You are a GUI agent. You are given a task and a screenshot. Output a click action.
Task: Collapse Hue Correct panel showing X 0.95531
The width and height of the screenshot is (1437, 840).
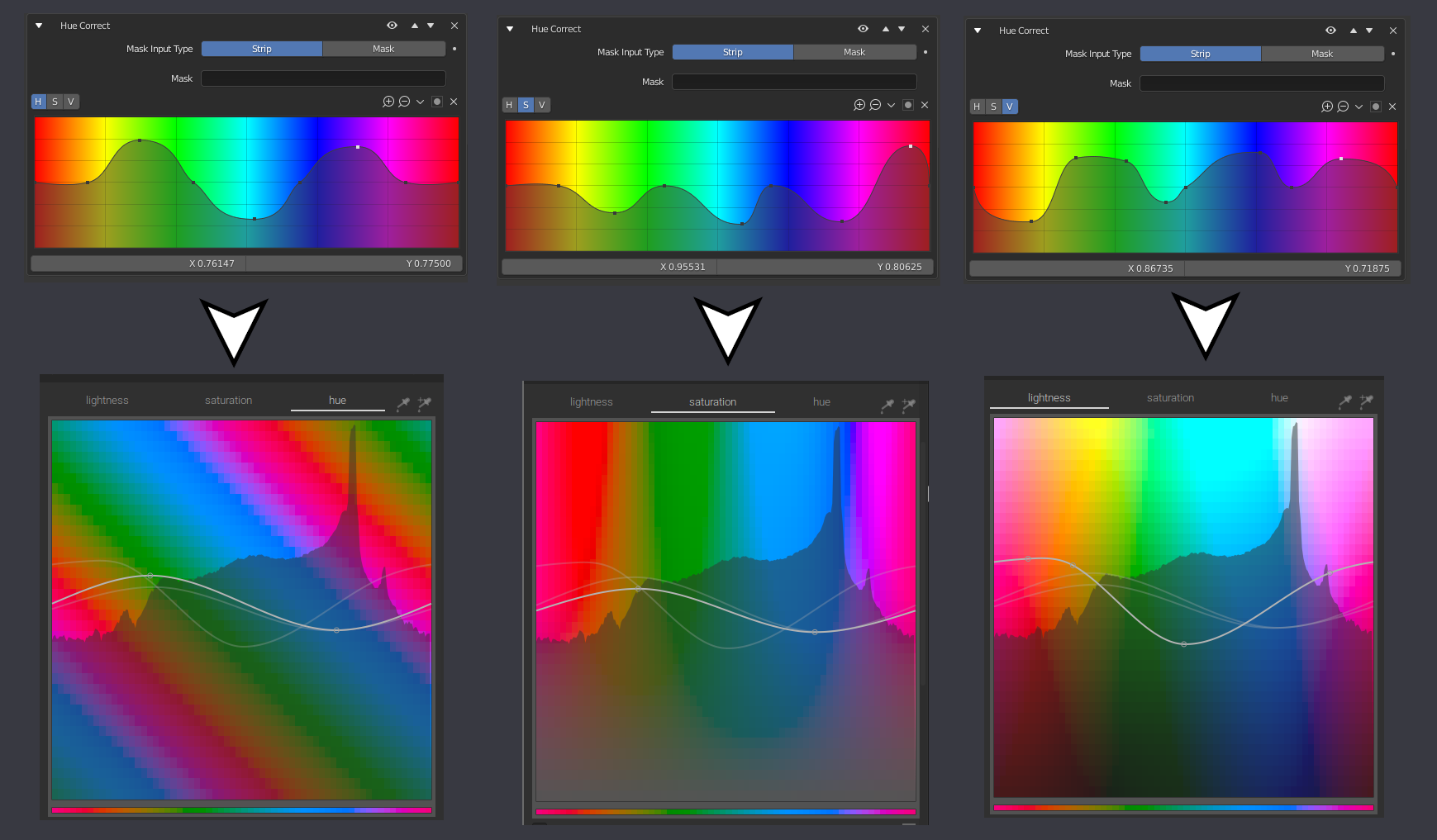click(x=510, y=29)
